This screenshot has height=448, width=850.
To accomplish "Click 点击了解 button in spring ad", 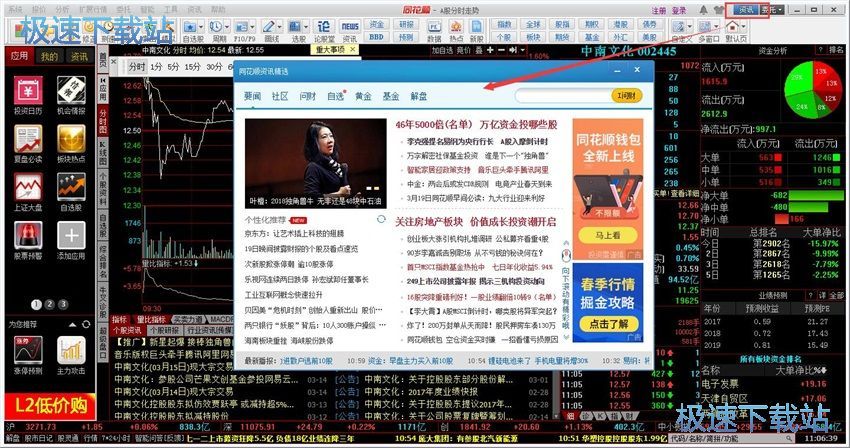I will (x=608, y=324).
